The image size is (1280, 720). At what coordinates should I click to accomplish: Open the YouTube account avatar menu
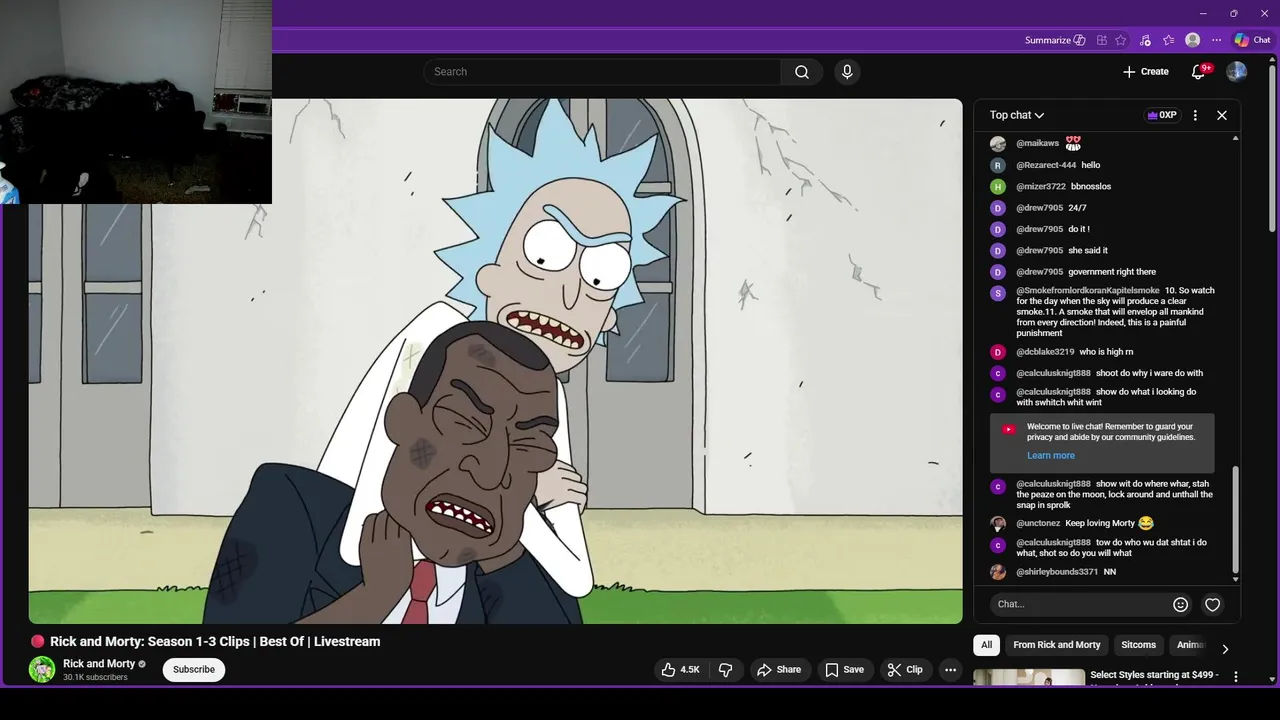(1237, 72)
